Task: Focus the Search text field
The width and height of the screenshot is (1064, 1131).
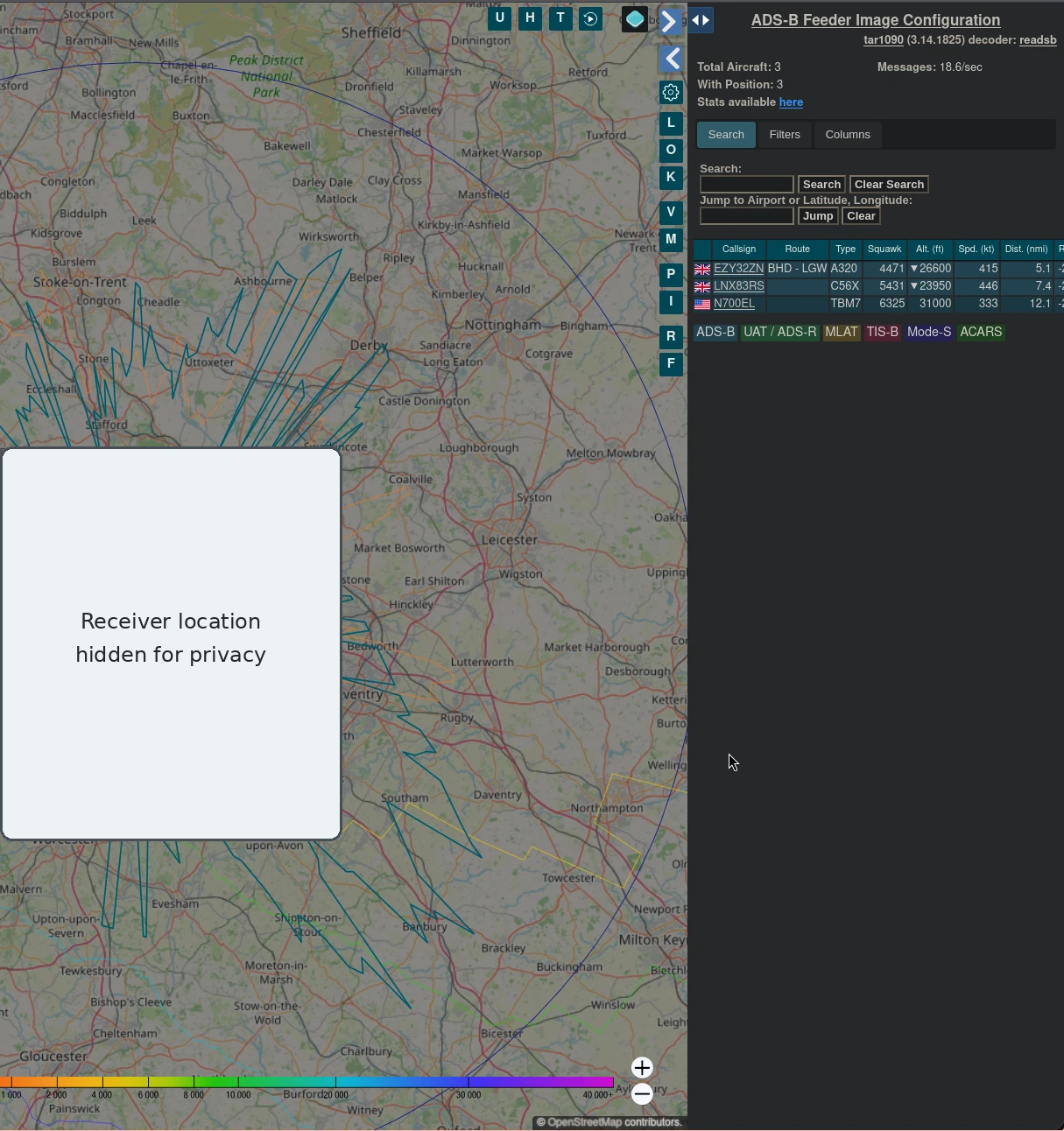Action: point(747,185)
